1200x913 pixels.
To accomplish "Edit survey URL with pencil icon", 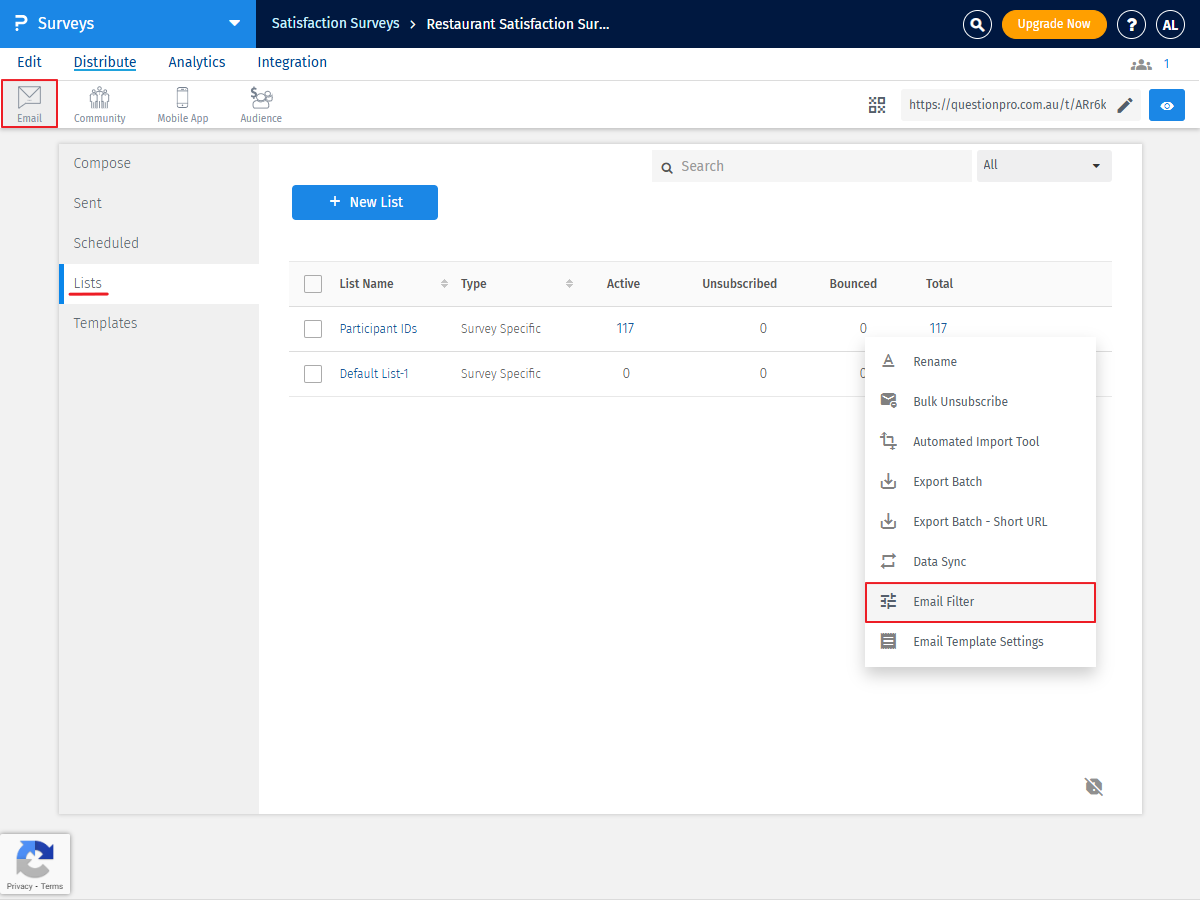I will click(1125, 105).
